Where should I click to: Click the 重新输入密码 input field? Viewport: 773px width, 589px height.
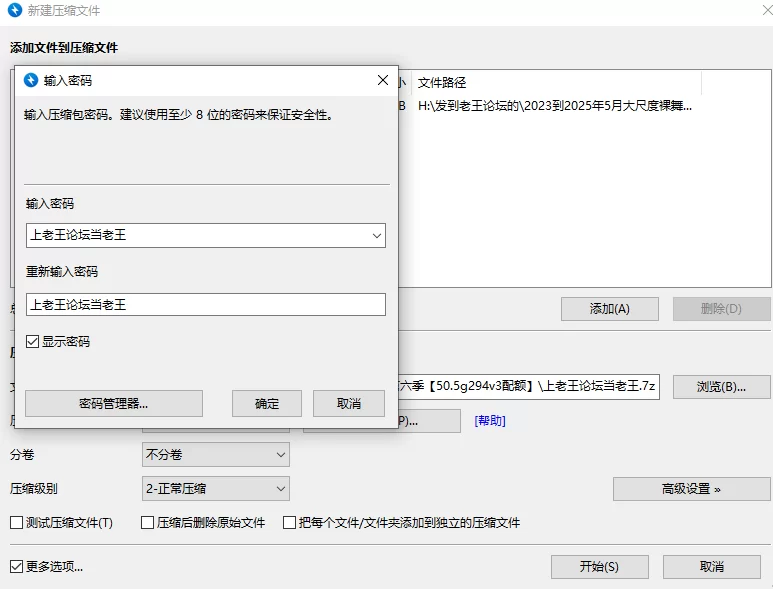[206, 305]
